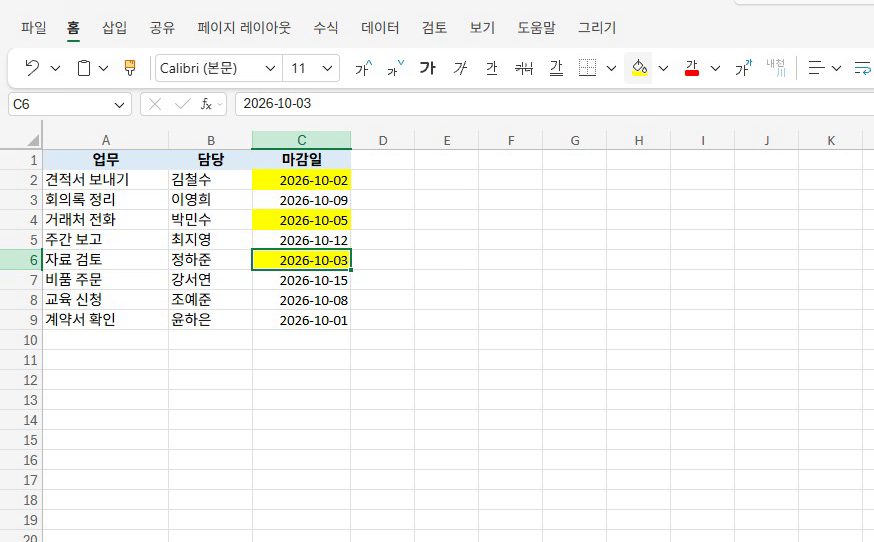Open the 도움말 tab
This screenshot has height=542, width=874.
tap(536, 27)
